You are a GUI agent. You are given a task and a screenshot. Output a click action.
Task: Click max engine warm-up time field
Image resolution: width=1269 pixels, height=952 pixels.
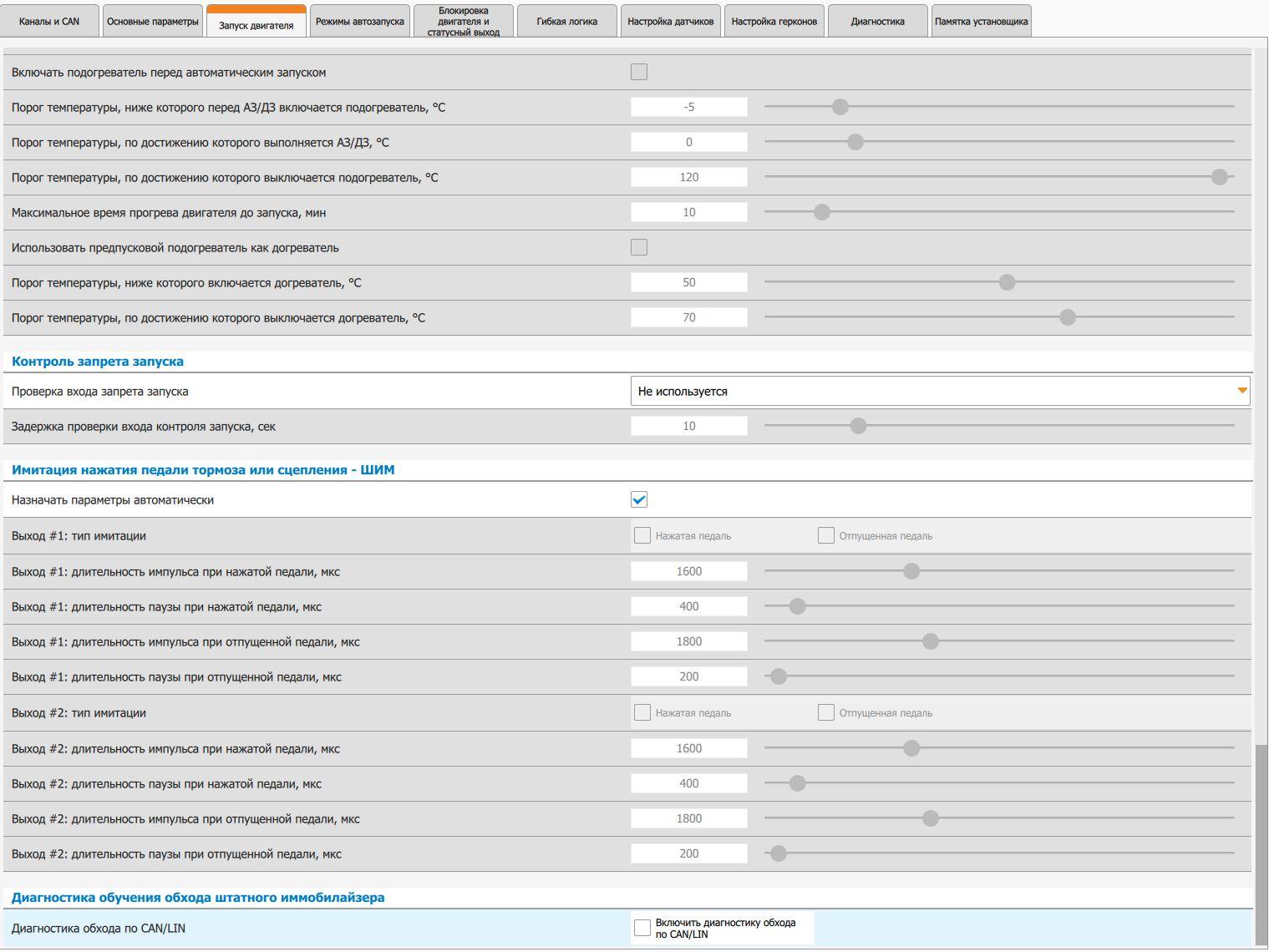(689, 212)
